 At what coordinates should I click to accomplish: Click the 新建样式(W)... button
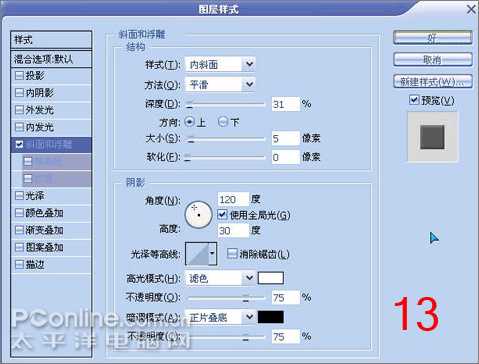[433, 81]
